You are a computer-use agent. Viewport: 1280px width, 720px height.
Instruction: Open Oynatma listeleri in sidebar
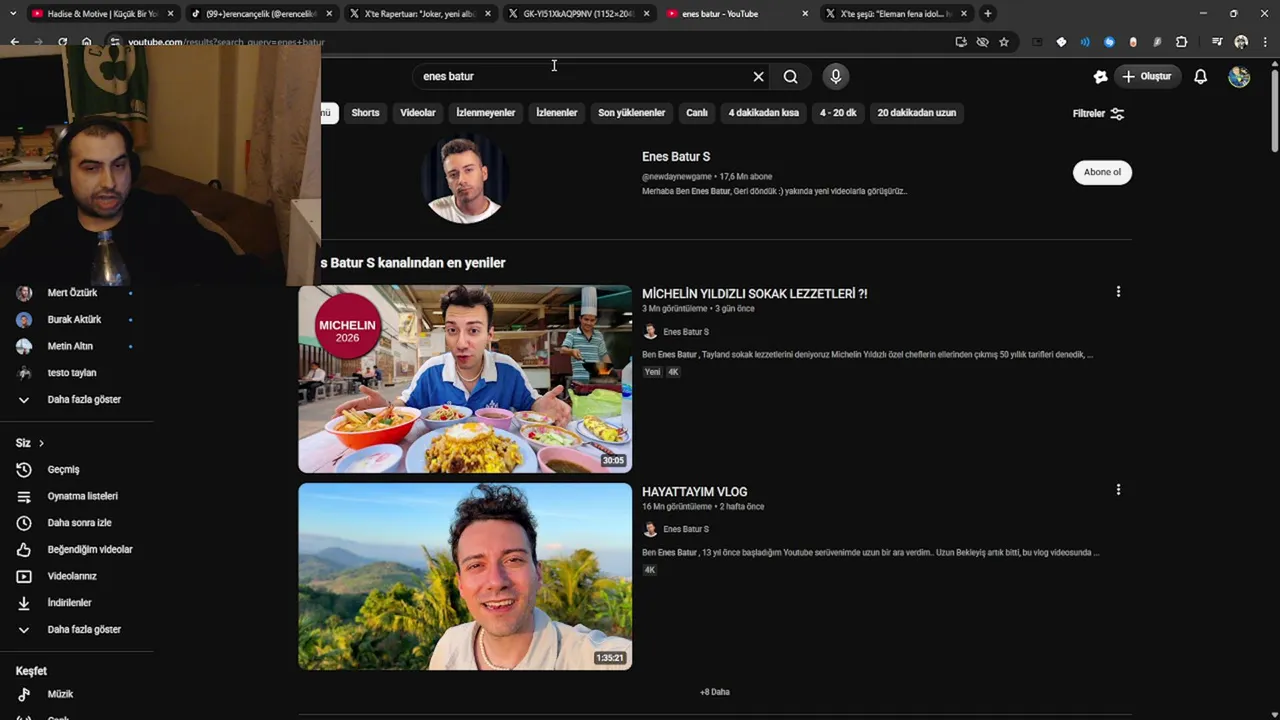pos(82,496)
